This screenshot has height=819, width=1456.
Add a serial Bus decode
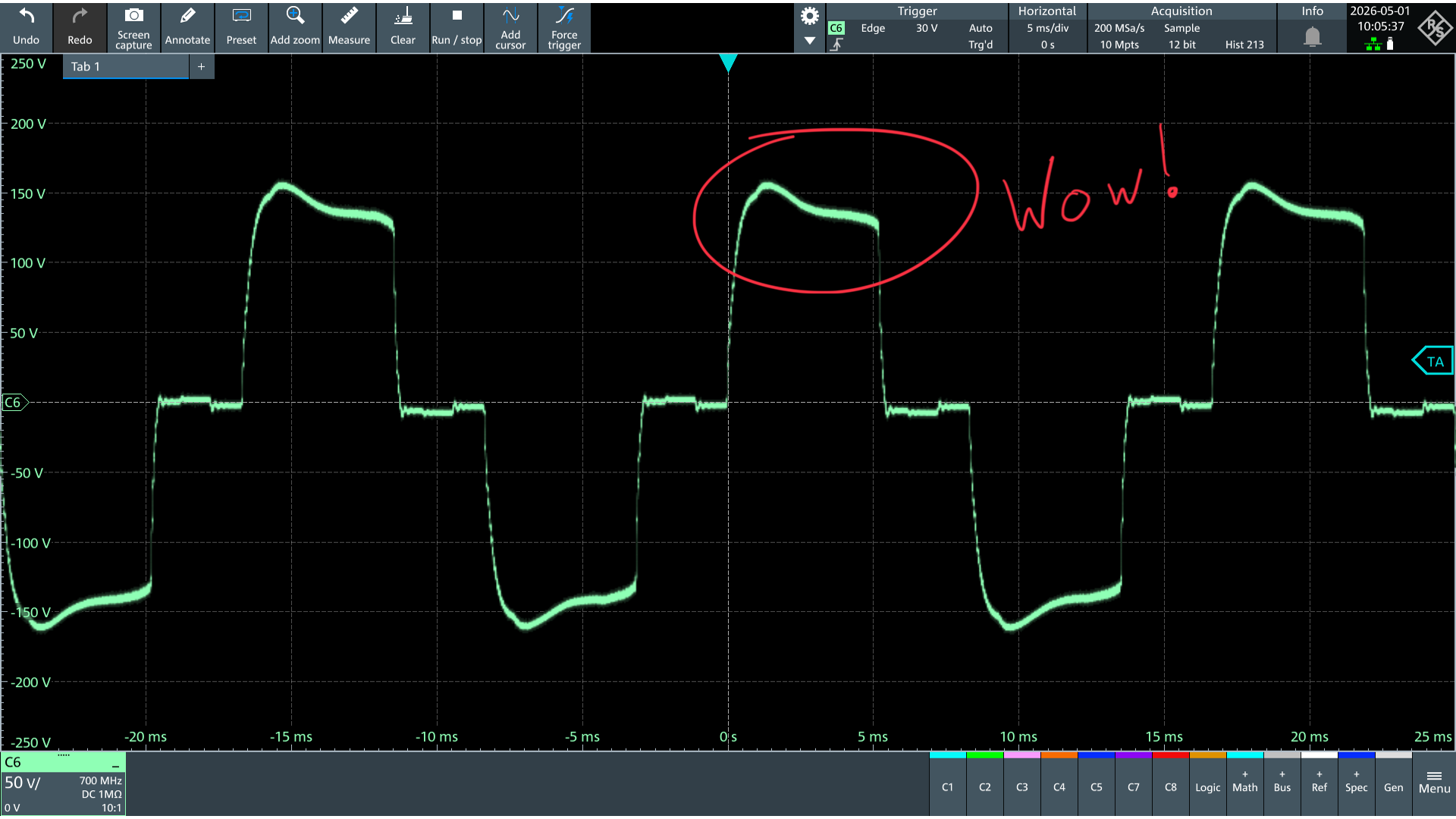tap(1282, 784)
